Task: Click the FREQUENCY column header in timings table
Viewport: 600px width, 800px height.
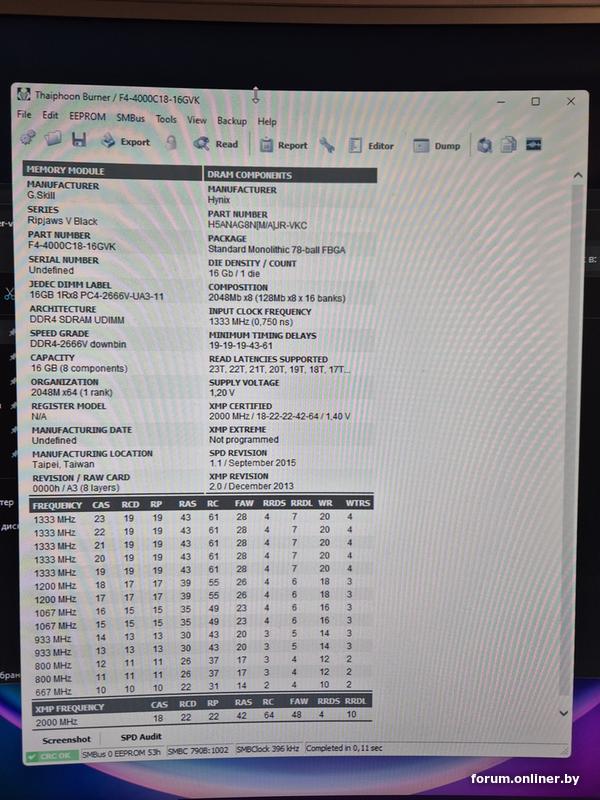Action: point(57,506)
